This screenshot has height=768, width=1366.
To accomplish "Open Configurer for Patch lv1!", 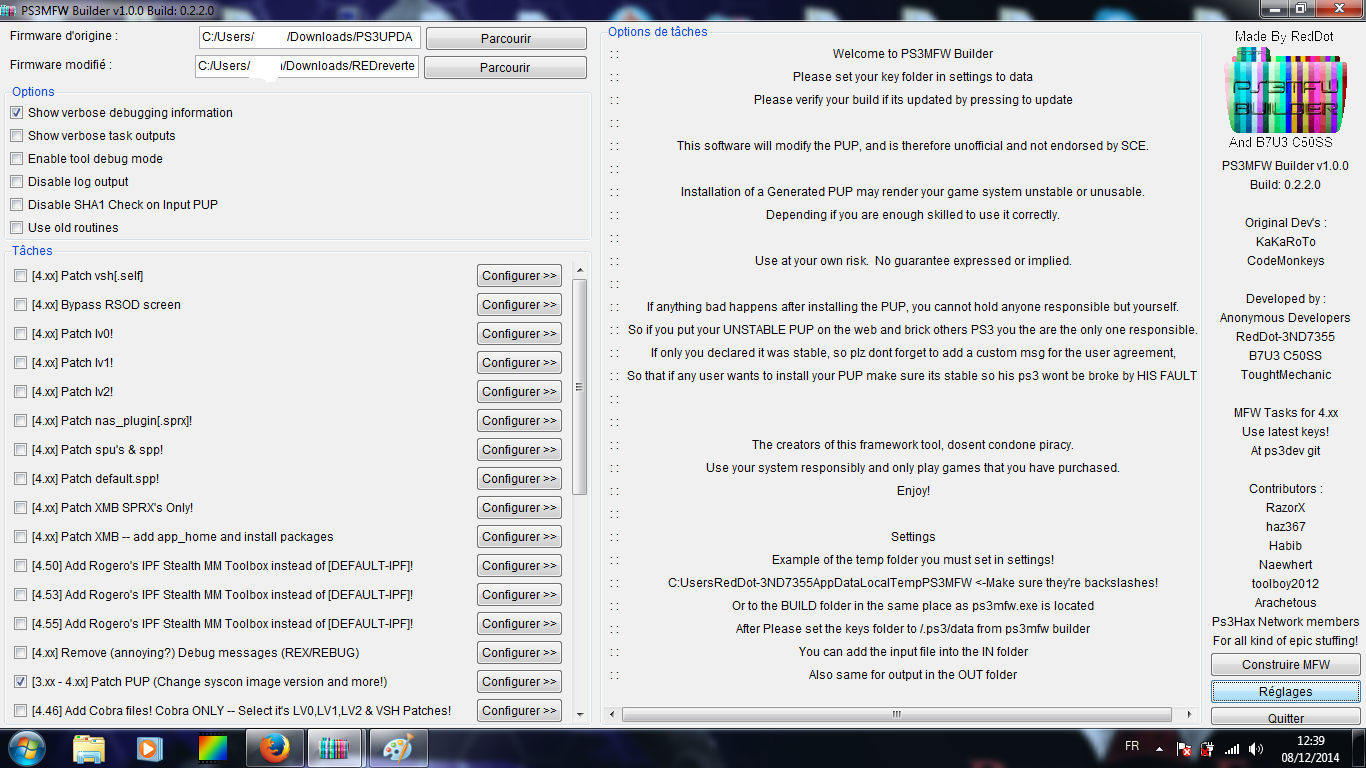I will [519, 363].
